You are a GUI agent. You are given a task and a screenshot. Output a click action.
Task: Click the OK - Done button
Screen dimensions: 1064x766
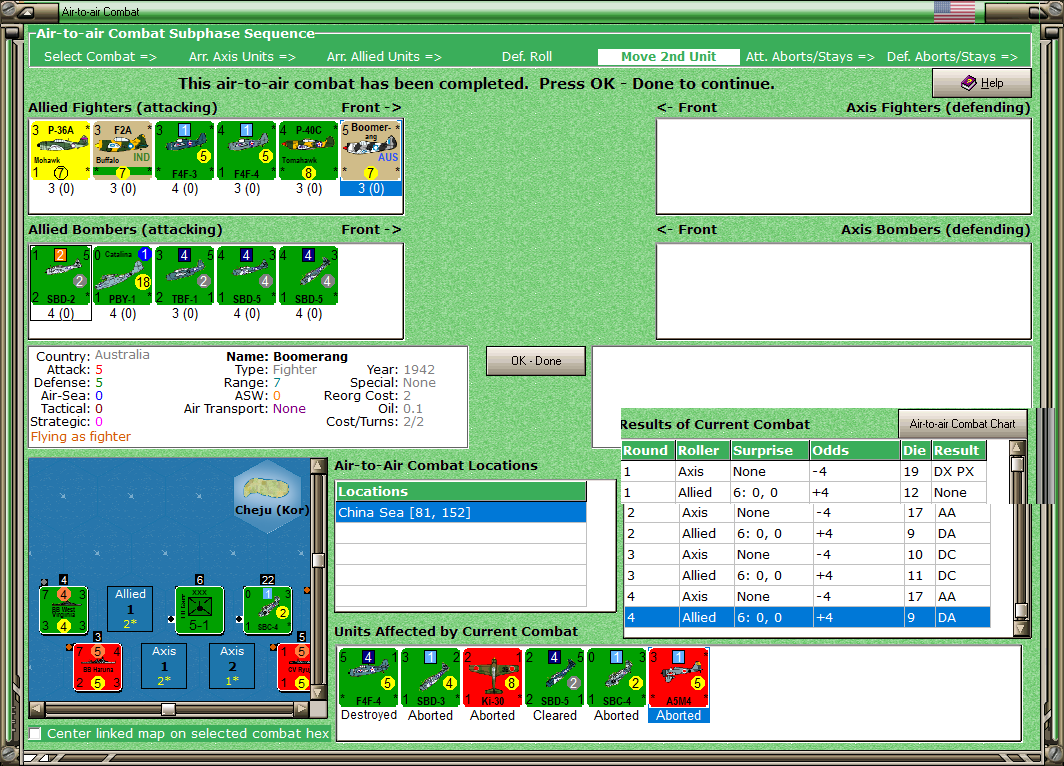[536, 361]
